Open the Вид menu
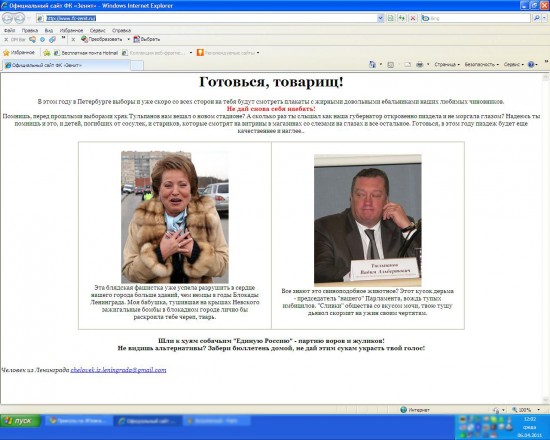 pos(49,31)
